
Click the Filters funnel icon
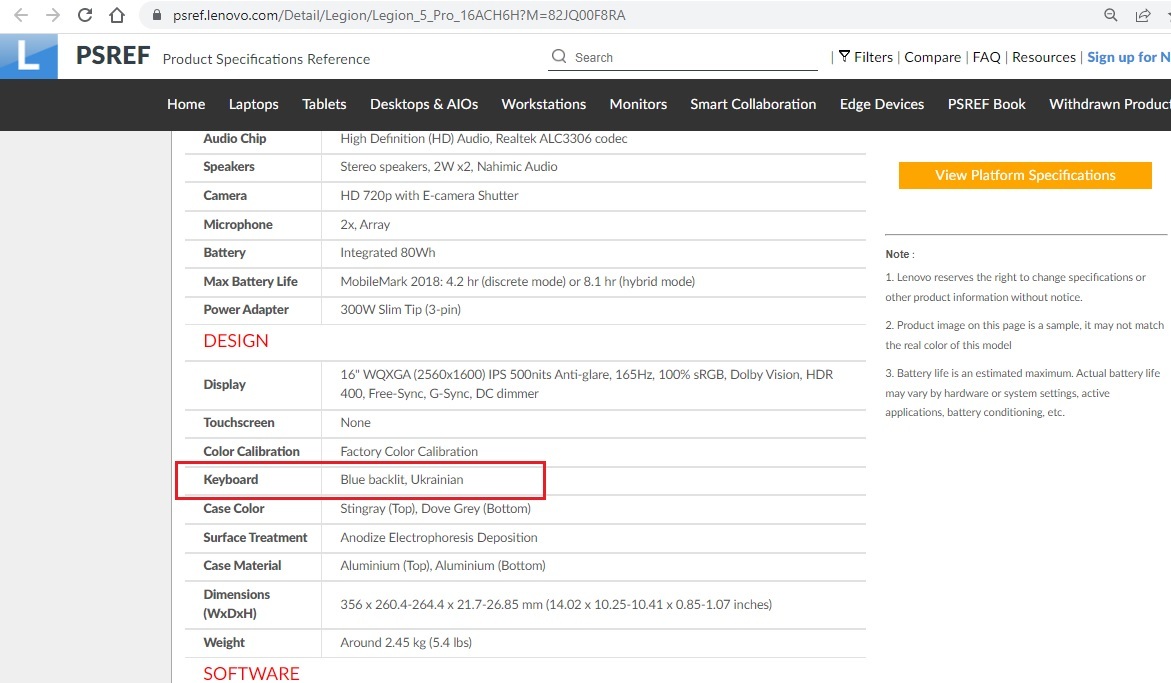845,57
